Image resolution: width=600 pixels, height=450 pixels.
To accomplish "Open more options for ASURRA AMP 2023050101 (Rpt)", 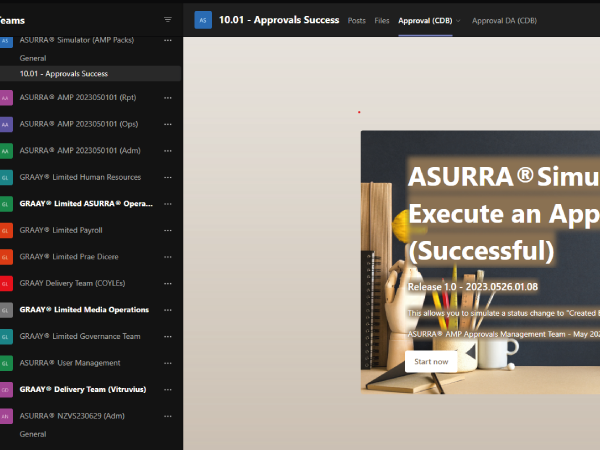I will pos(168,98).
